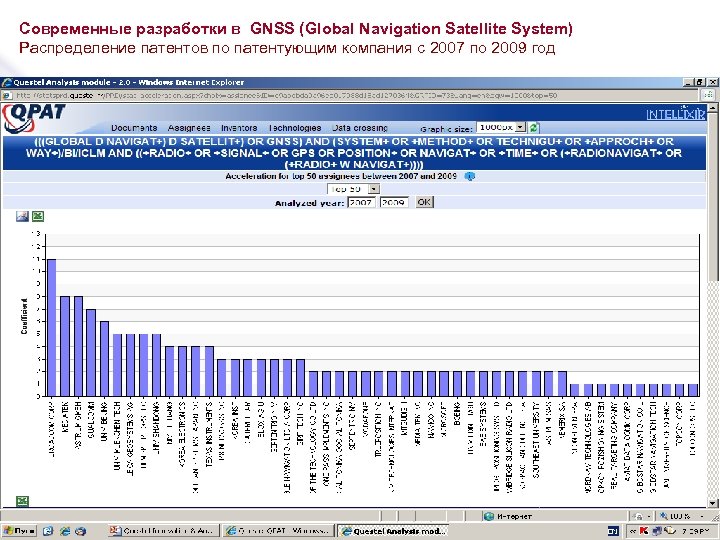720x540 pixels.
Task: Click the page scrollbar down arrow
Action: [712, 502]
